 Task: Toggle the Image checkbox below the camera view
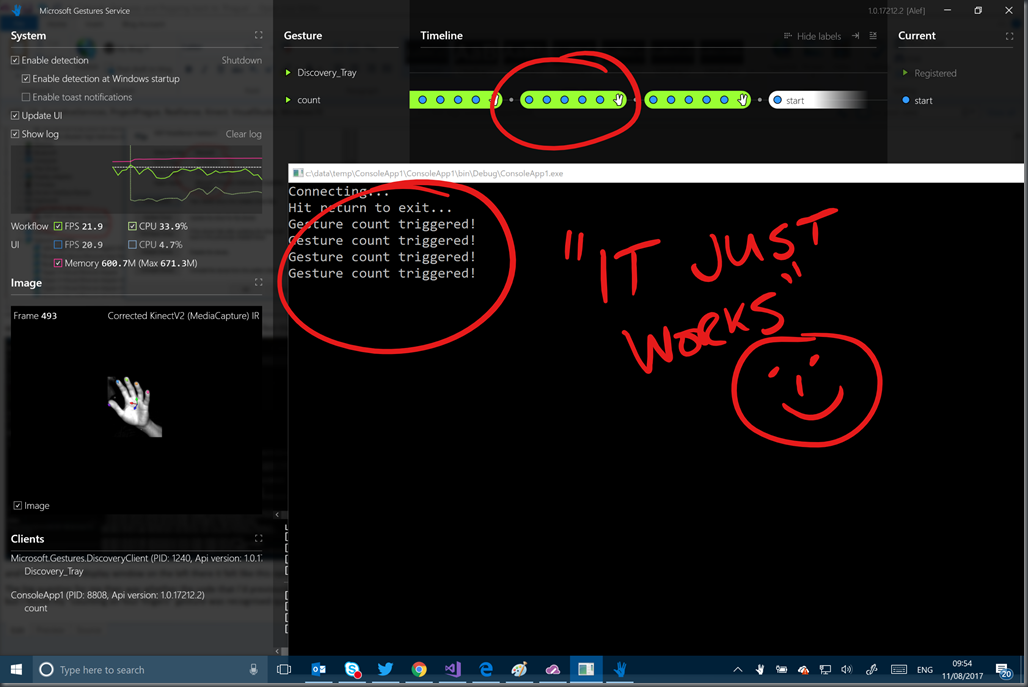(x=18, y=505)
